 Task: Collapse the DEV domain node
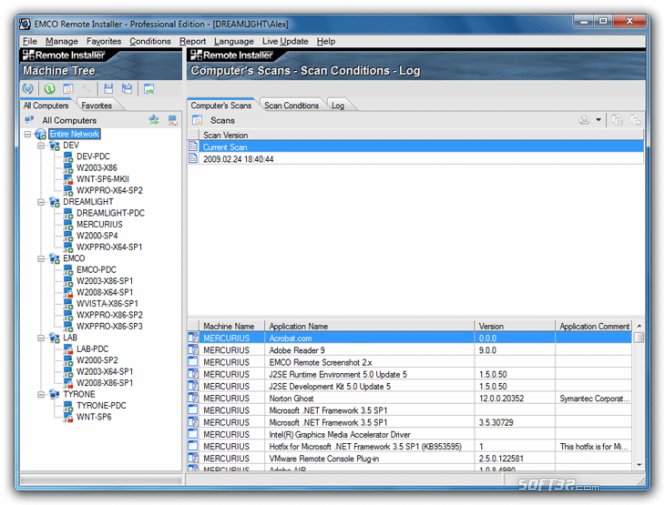point(41,145)
